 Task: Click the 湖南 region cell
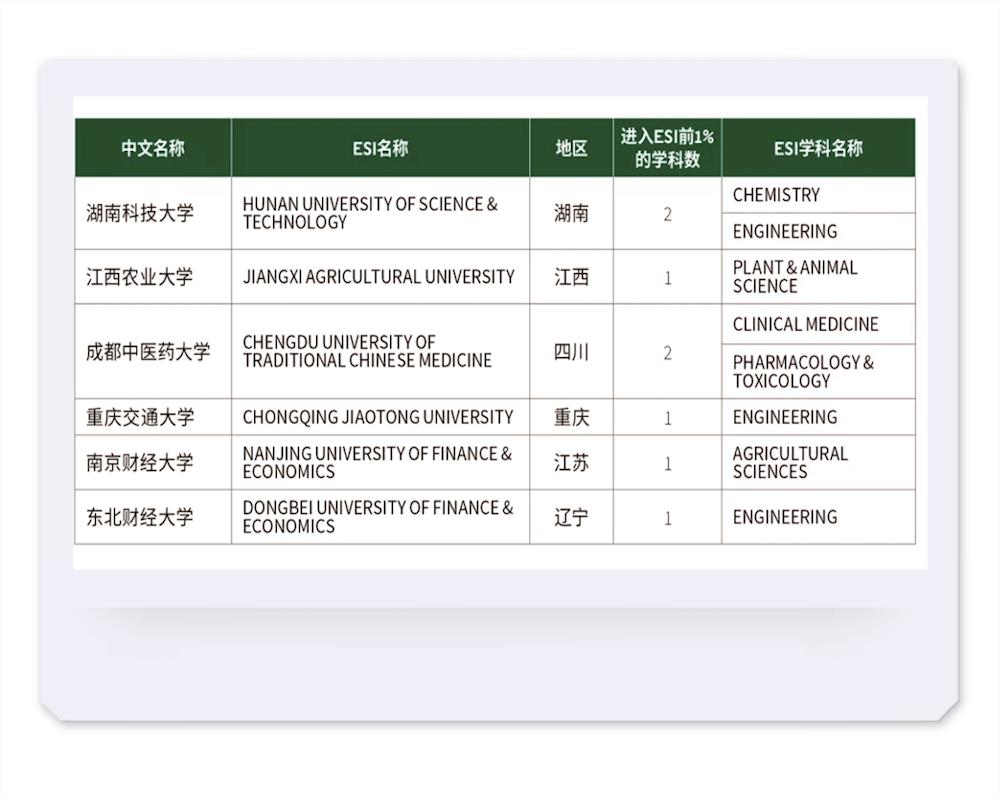coord(571,213)
